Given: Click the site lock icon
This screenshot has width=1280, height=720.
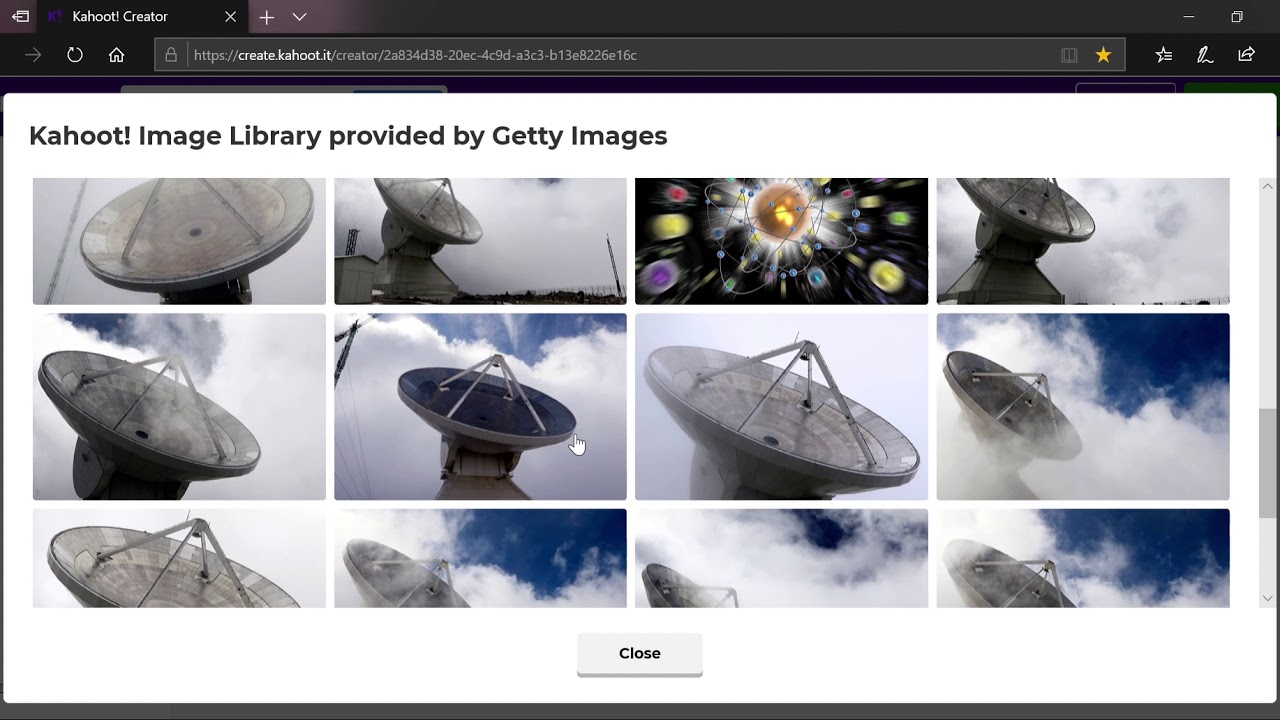Looking at the screenshot, I should pyautogui.click(x=171, y=55).
